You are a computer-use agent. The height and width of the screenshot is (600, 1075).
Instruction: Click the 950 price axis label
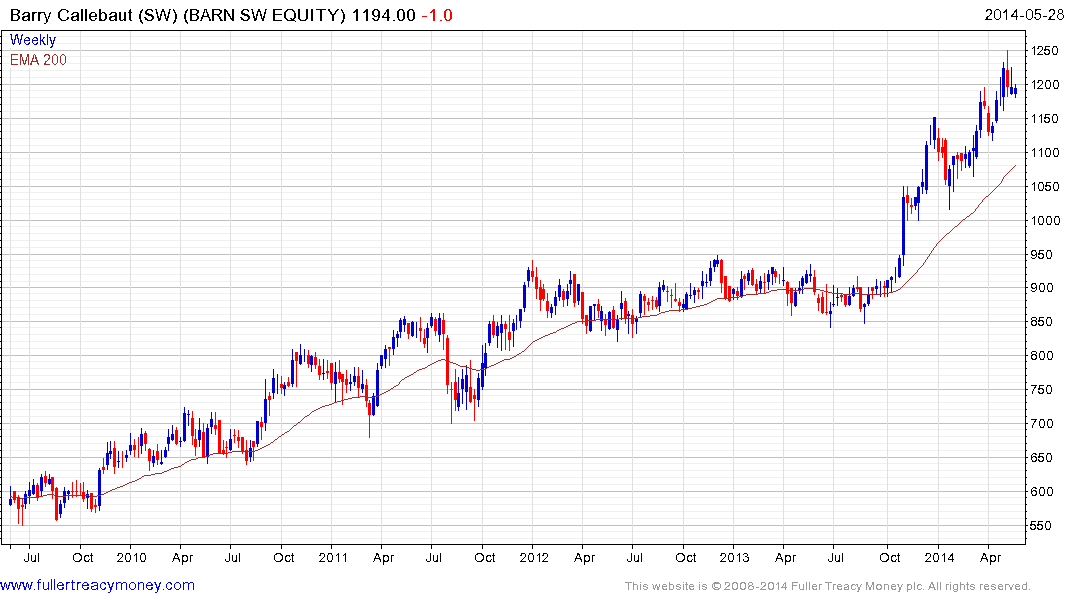pyautogui.click(x=1041, y=254)
